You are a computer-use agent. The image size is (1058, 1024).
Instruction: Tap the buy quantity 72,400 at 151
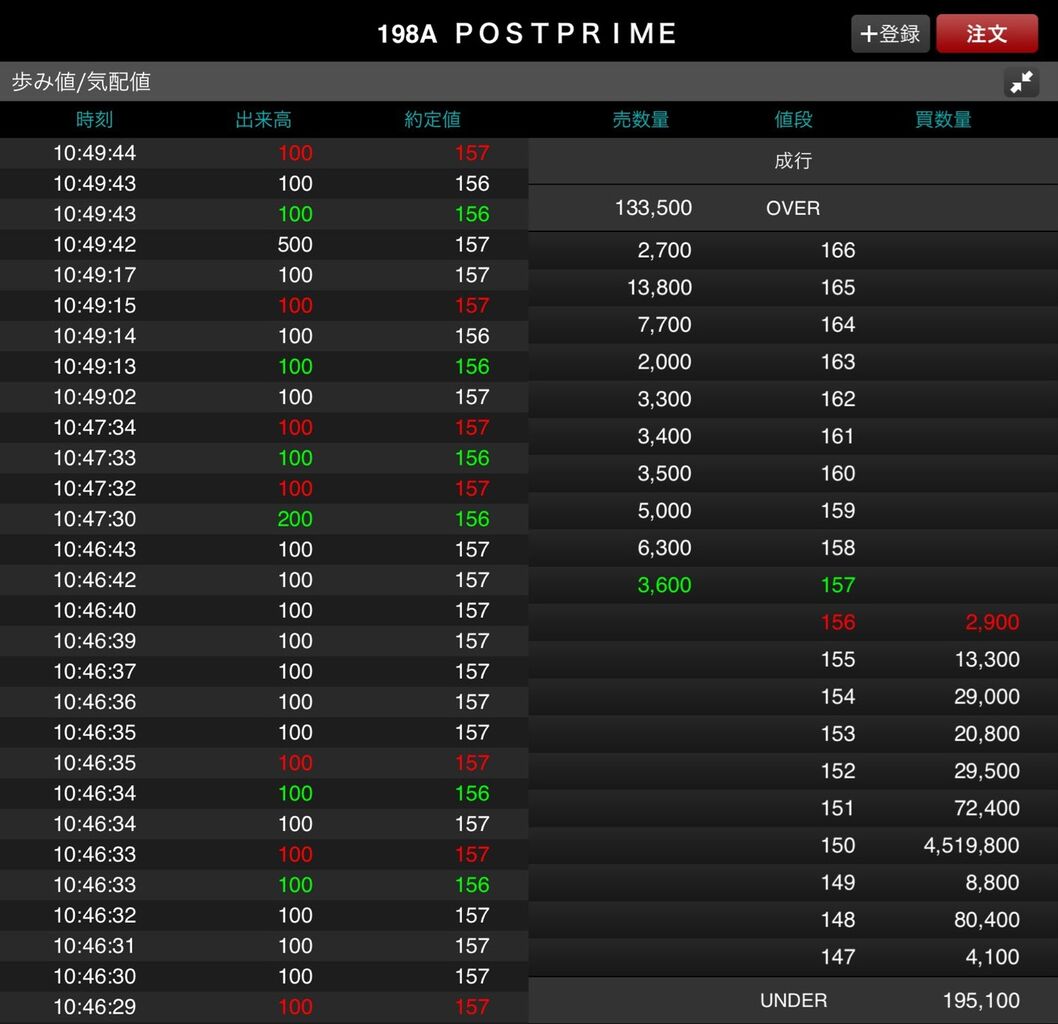987,807
